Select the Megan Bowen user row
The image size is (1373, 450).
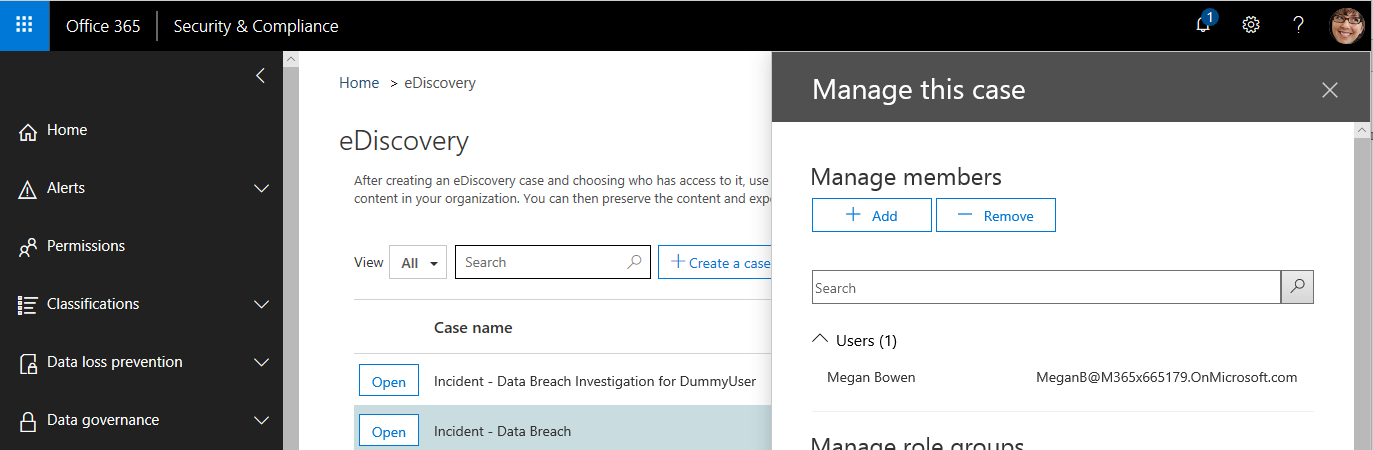1062,377
